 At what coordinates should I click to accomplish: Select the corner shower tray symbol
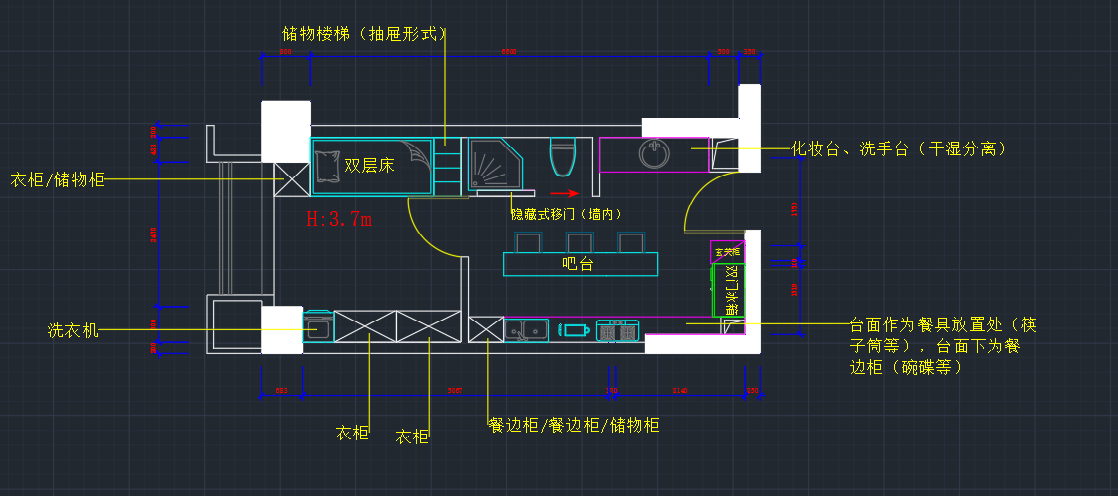pyautogui.click(x=496, y=165)
